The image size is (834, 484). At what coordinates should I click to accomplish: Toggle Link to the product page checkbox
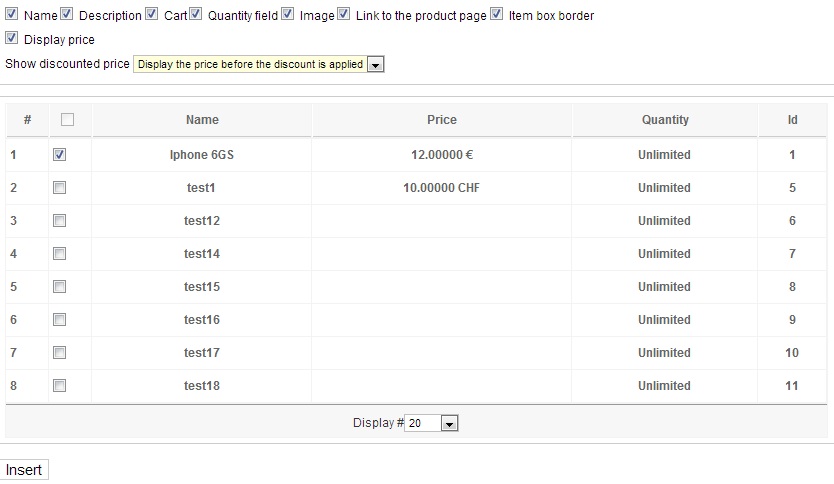click(344, 15)
